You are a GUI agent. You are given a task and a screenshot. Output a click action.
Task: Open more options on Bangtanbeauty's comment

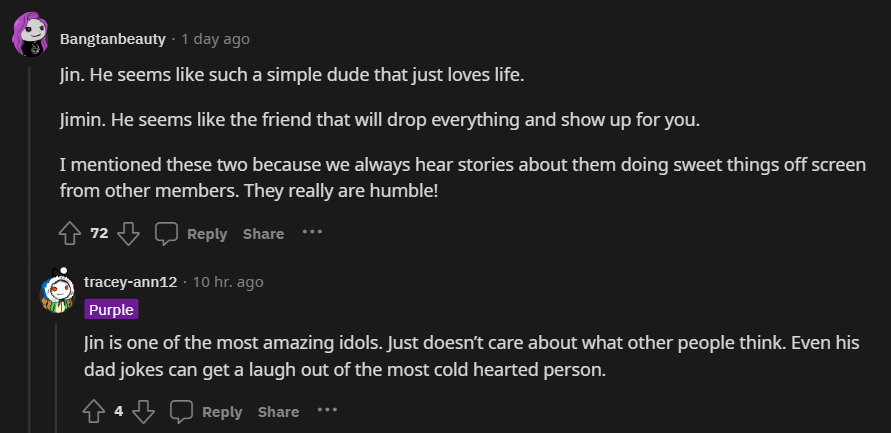(x=312, y=232)
